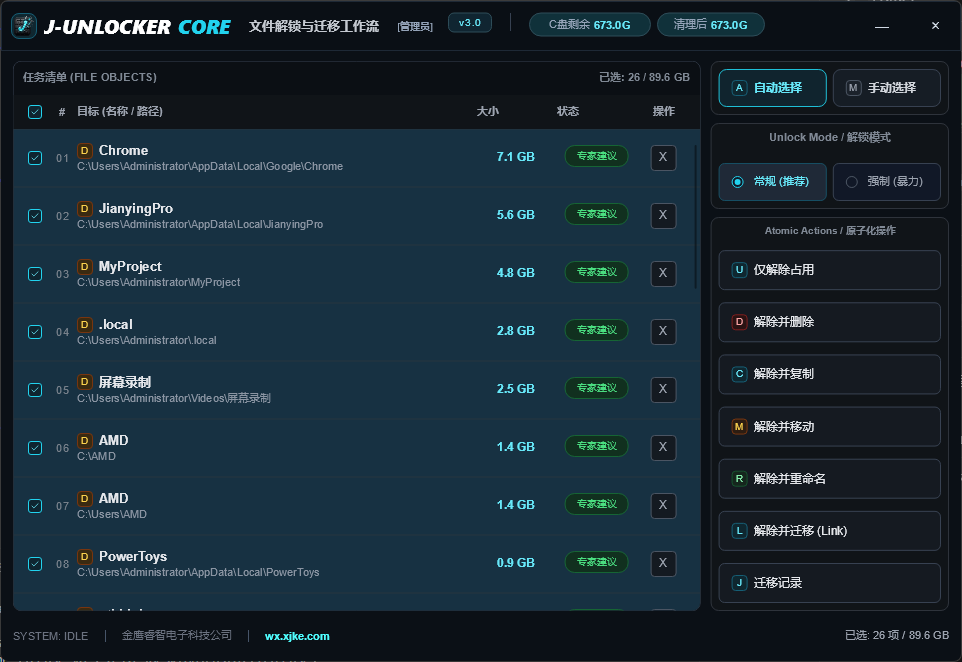Uncheck the MyProject row checkbox

pos(35,274)
